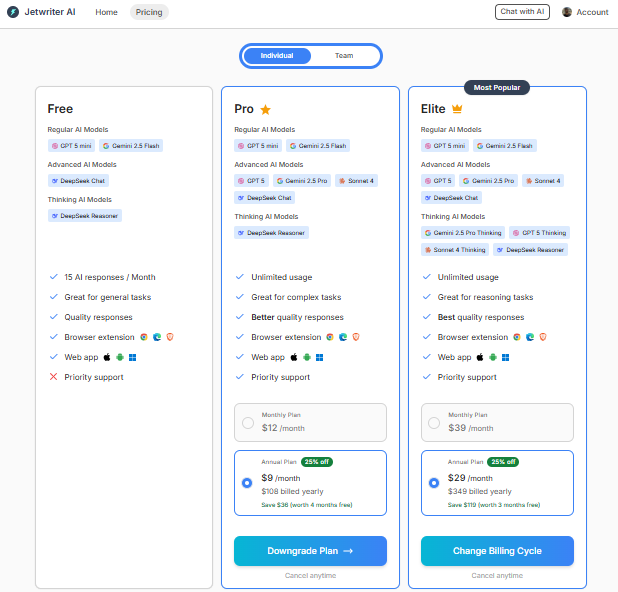Click the account avatar icon
This screenshot has height=592, width=618.
(x=567, y=12)
